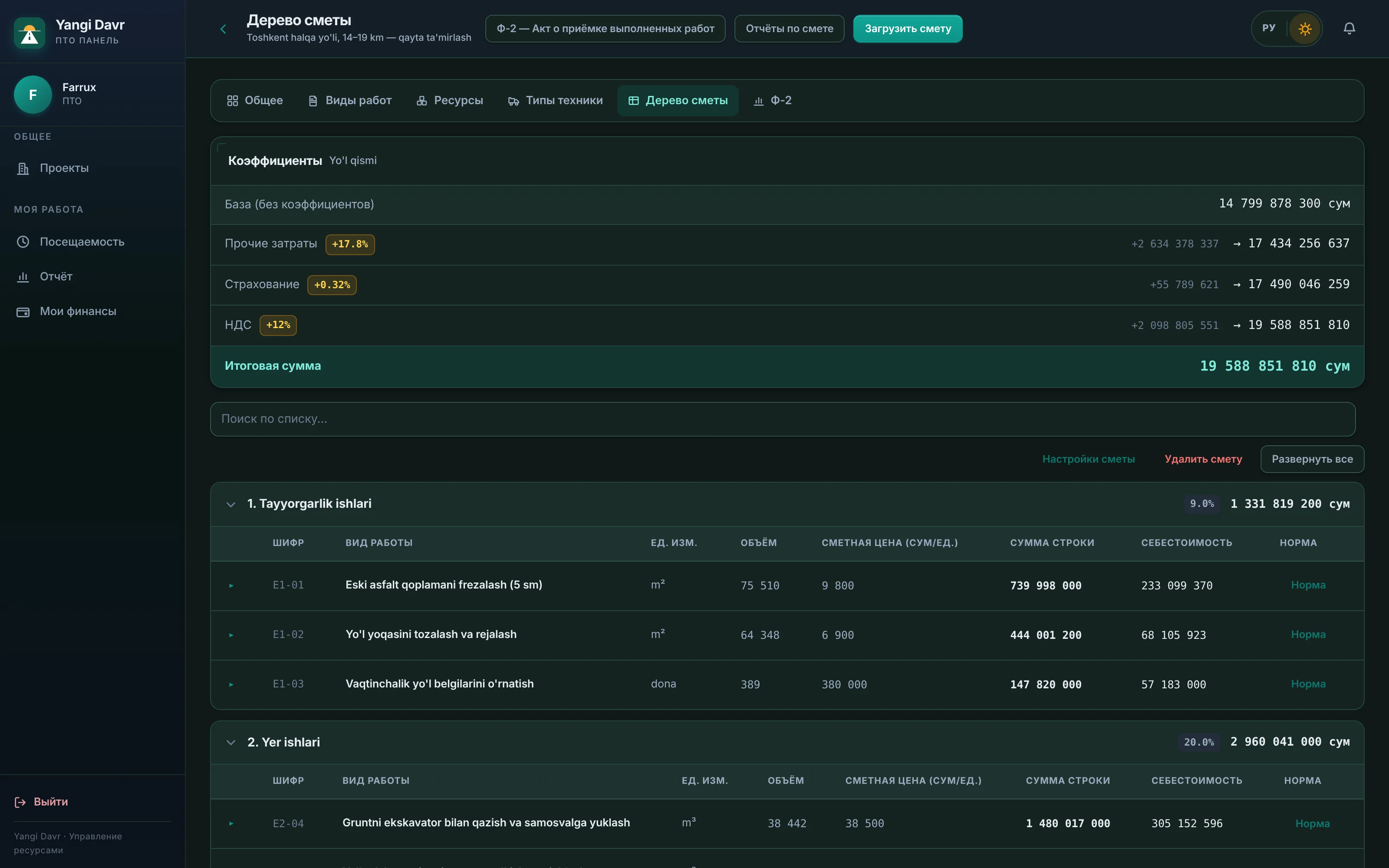
Task: Click the +12% НДС badge
Action: click(x=278, y=325)
